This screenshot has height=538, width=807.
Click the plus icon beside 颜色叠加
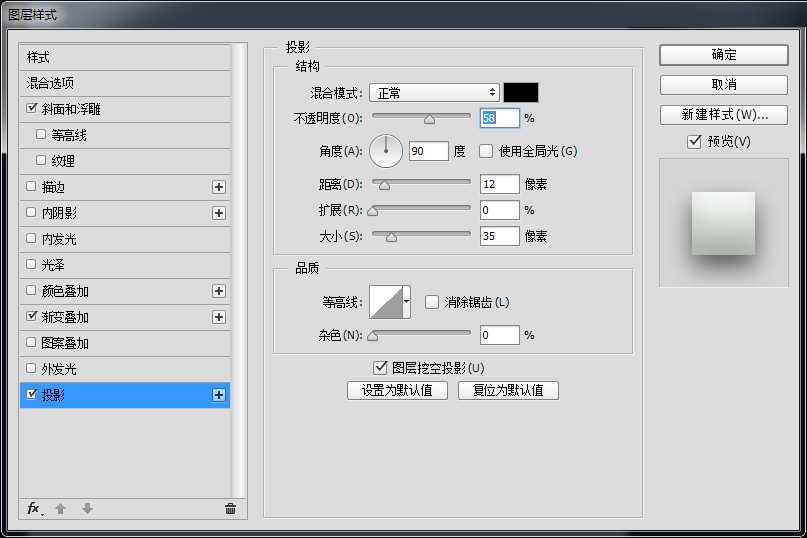click(x=219, y=291)
